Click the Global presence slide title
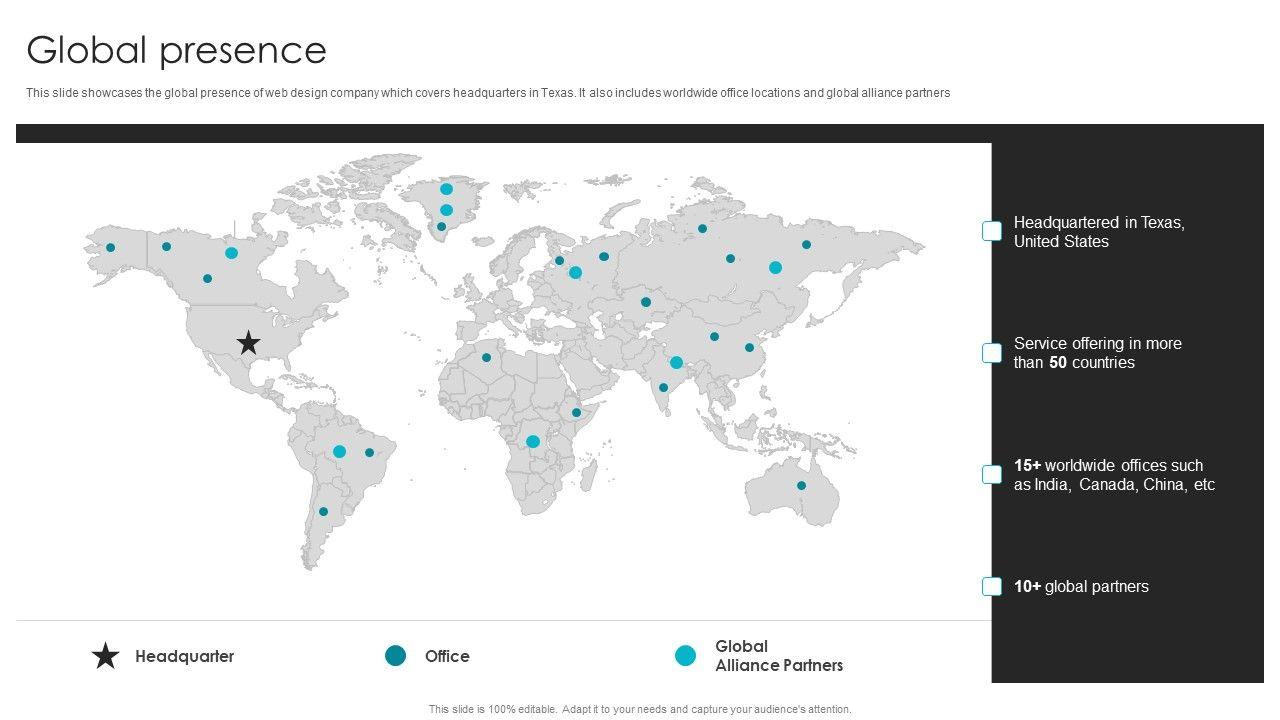The width and height of the screenshot is (1280, 720). [176, 50]
